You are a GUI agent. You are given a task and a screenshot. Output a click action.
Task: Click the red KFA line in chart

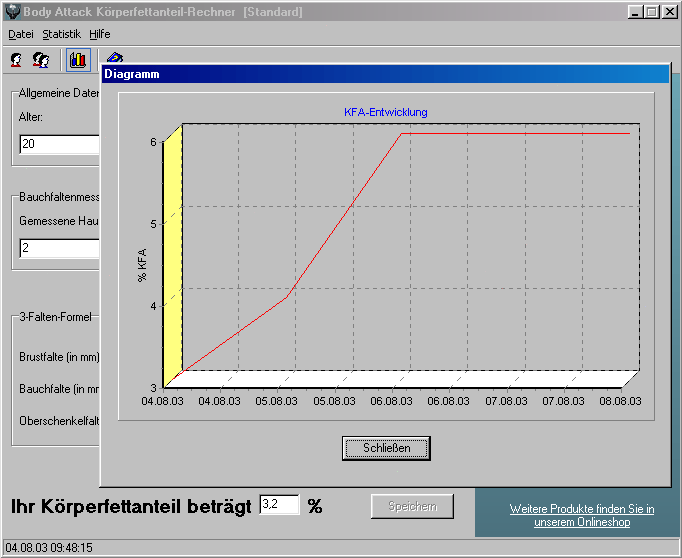(345, 215)
